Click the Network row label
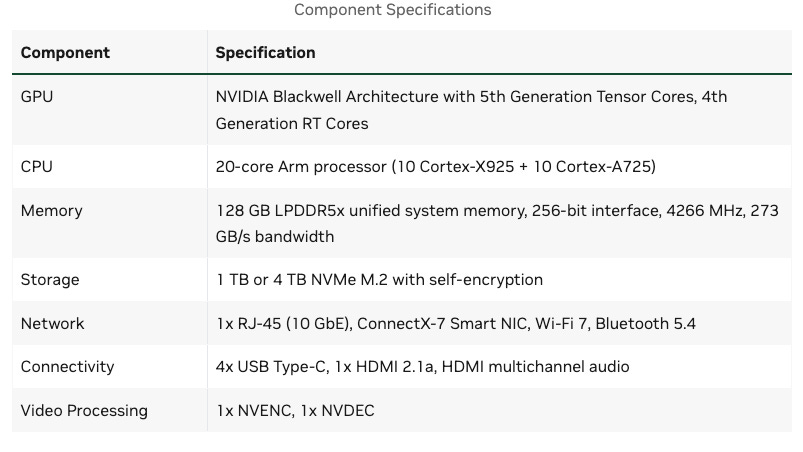The image size is (803, 452). point(52,324)
